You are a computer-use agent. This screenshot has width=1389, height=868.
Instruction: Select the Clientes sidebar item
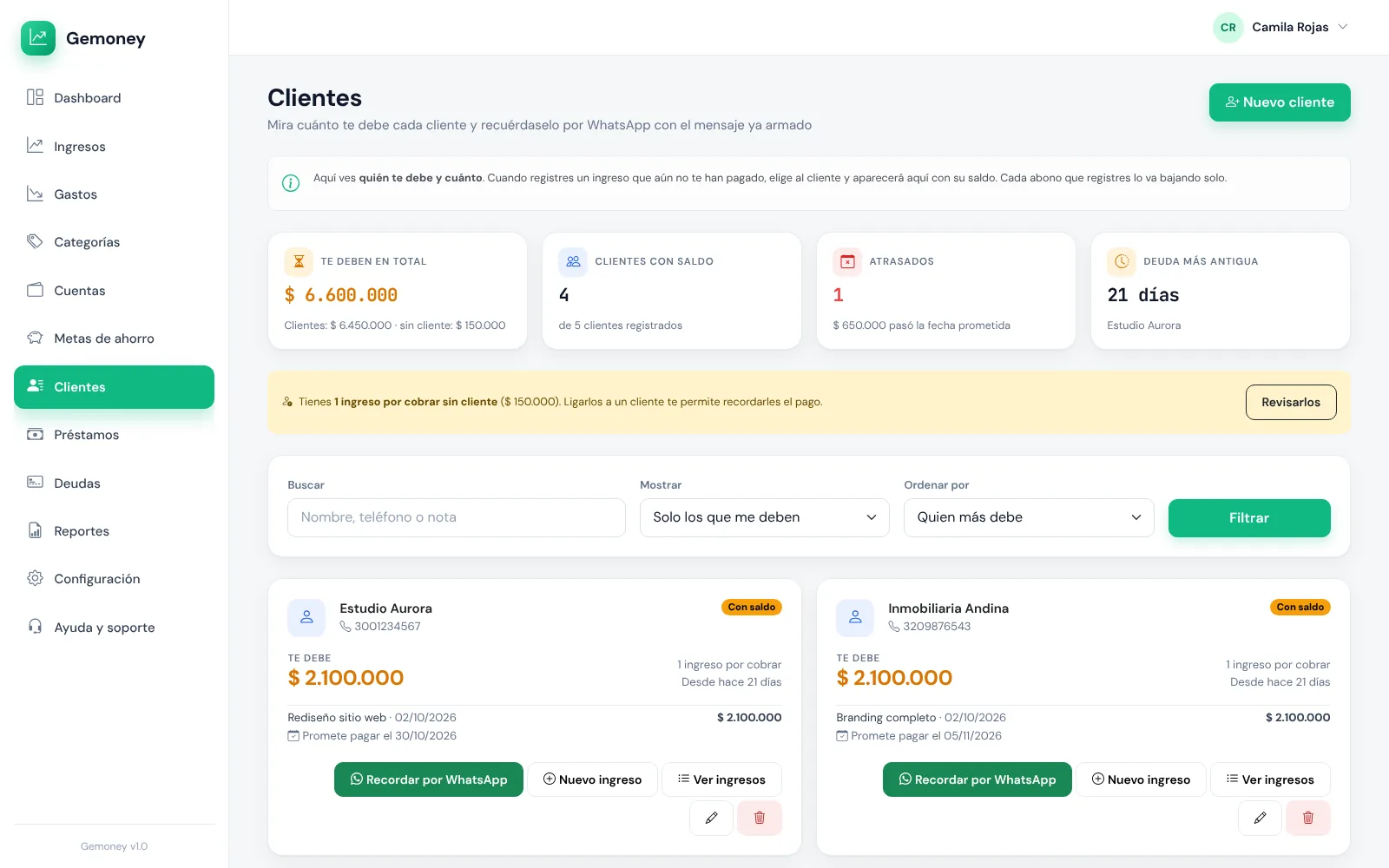(x=114, y=387)
